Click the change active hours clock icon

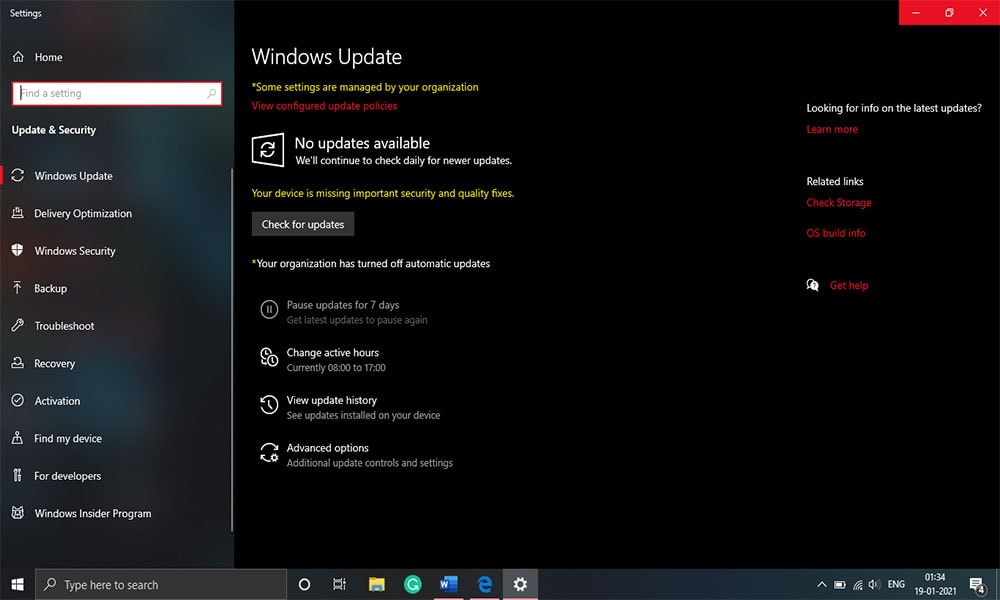(269, 357)
